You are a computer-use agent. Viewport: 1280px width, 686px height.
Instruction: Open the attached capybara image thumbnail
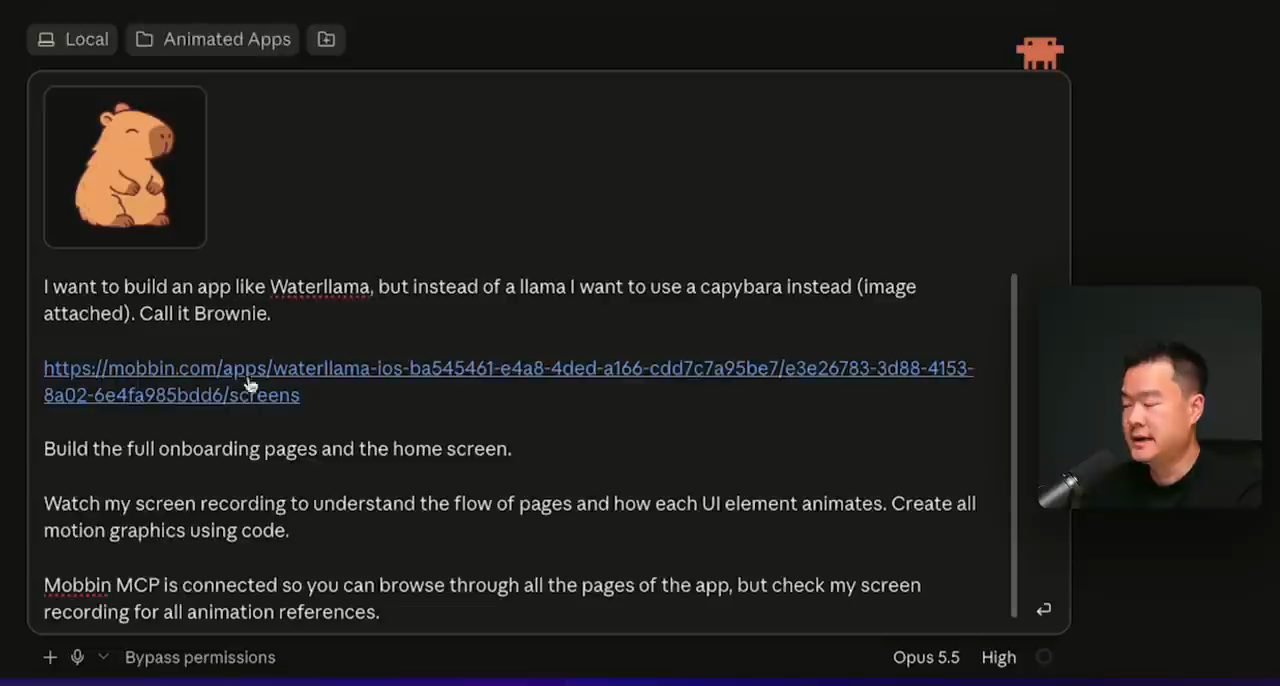(x=125, y=167)
